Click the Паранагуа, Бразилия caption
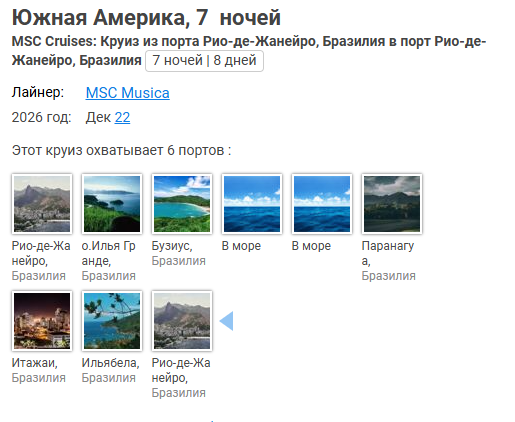The image size is (515, 422). (389, 261)
